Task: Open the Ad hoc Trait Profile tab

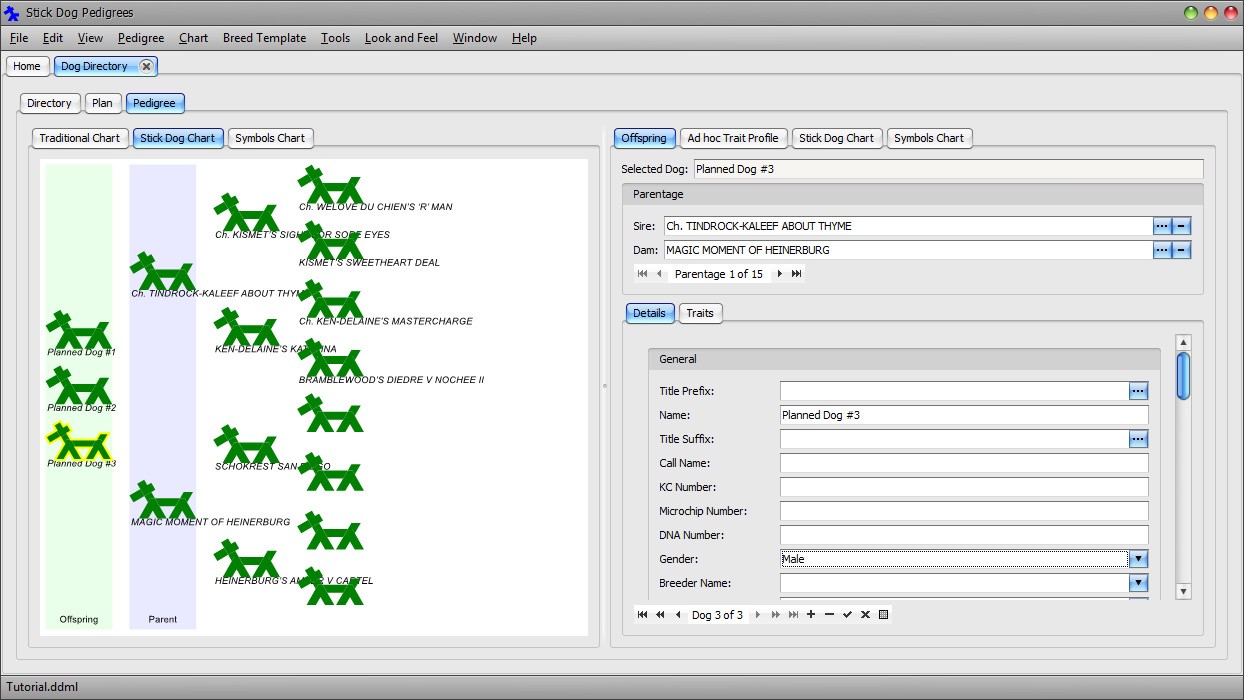Action: pos(732,138)
